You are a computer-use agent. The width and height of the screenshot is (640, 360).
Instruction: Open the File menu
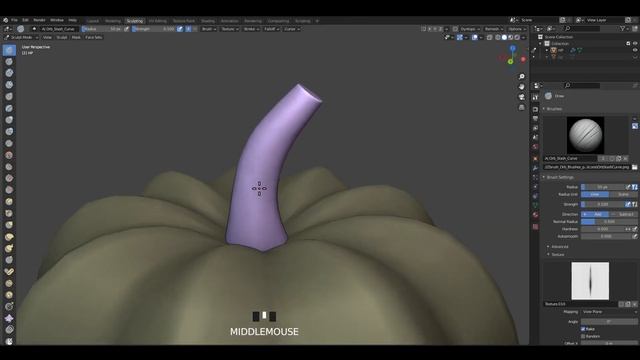(x=14, y=20)
